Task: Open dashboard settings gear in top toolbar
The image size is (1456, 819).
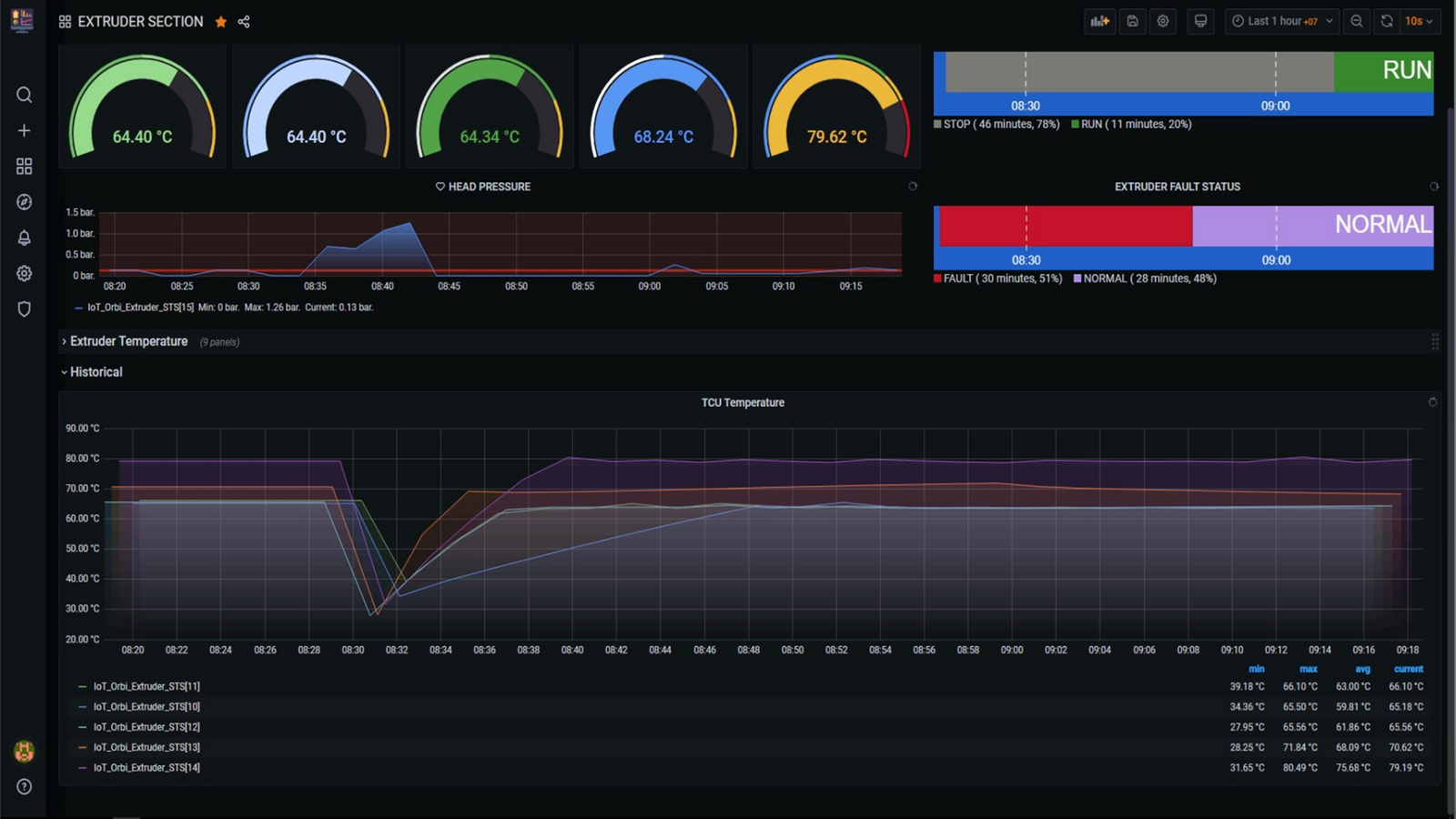Action: coord(1163,21)
